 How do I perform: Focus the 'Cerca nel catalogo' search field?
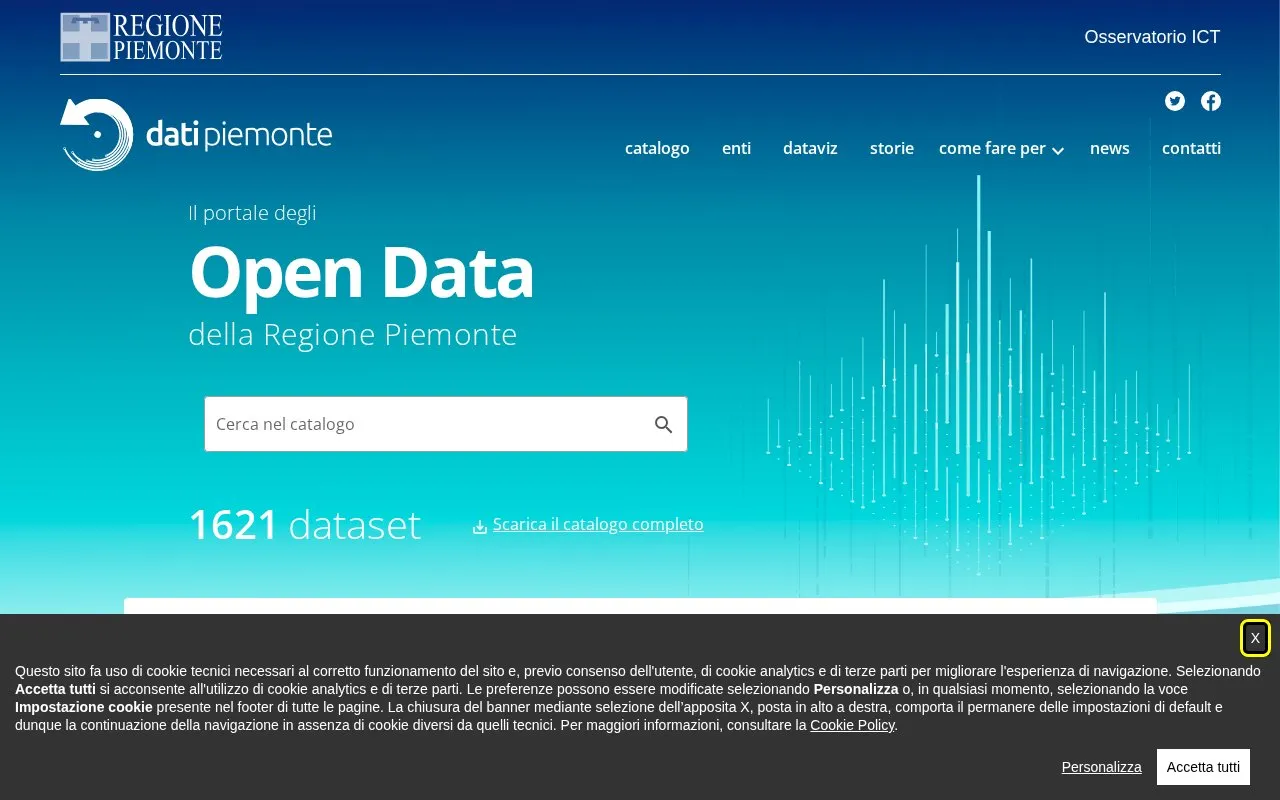coord(446,424)
